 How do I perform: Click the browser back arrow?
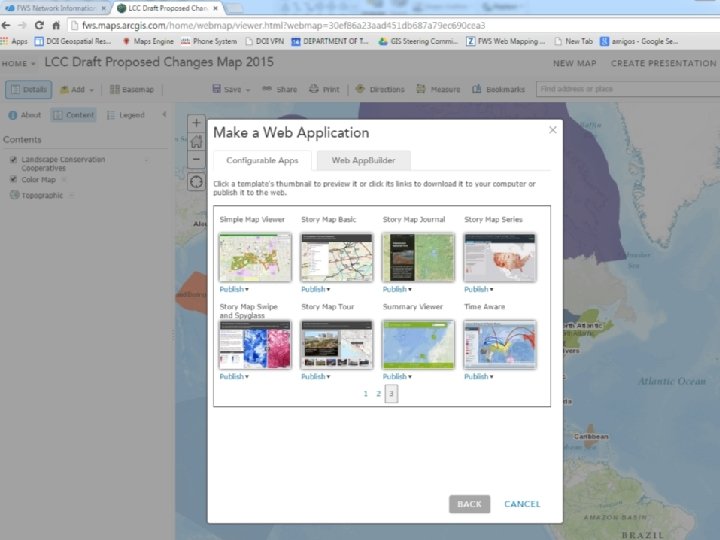point(6,25)
